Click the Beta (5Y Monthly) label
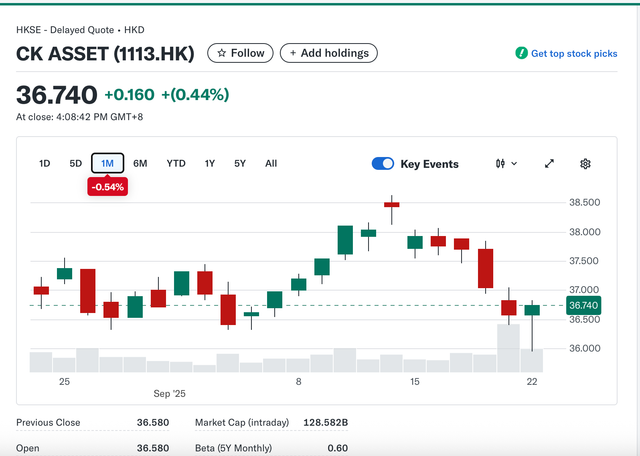This screenshot has height=456, width=640. tap(233, 448)
